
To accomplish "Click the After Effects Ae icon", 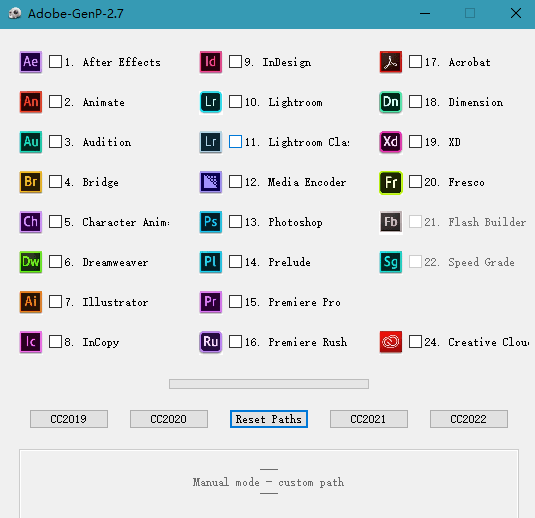I will pos(31,62).
